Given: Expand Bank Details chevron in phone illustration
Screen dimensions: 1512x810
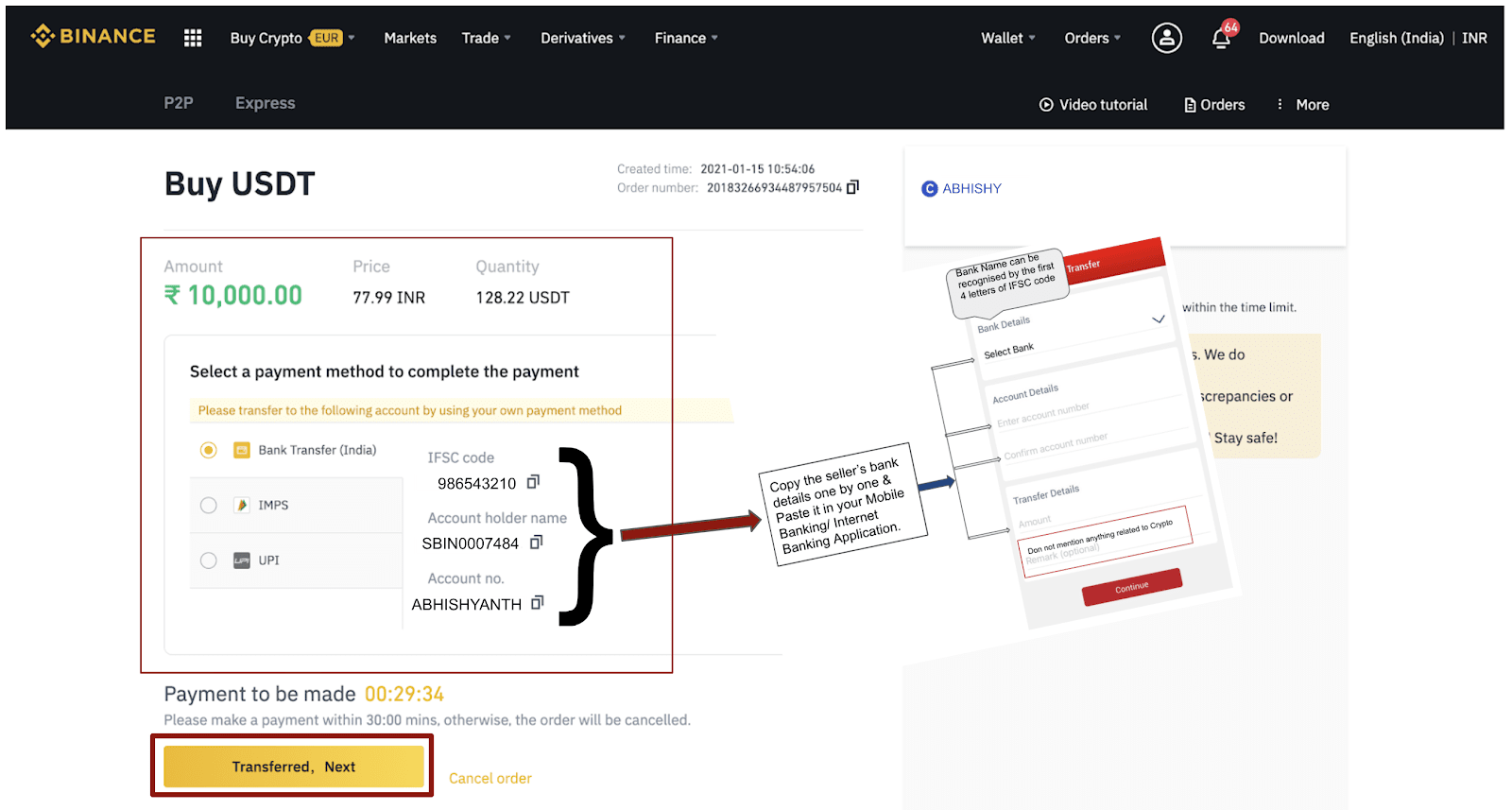Looking at the screenshot, I should (x=1158, y=319).
